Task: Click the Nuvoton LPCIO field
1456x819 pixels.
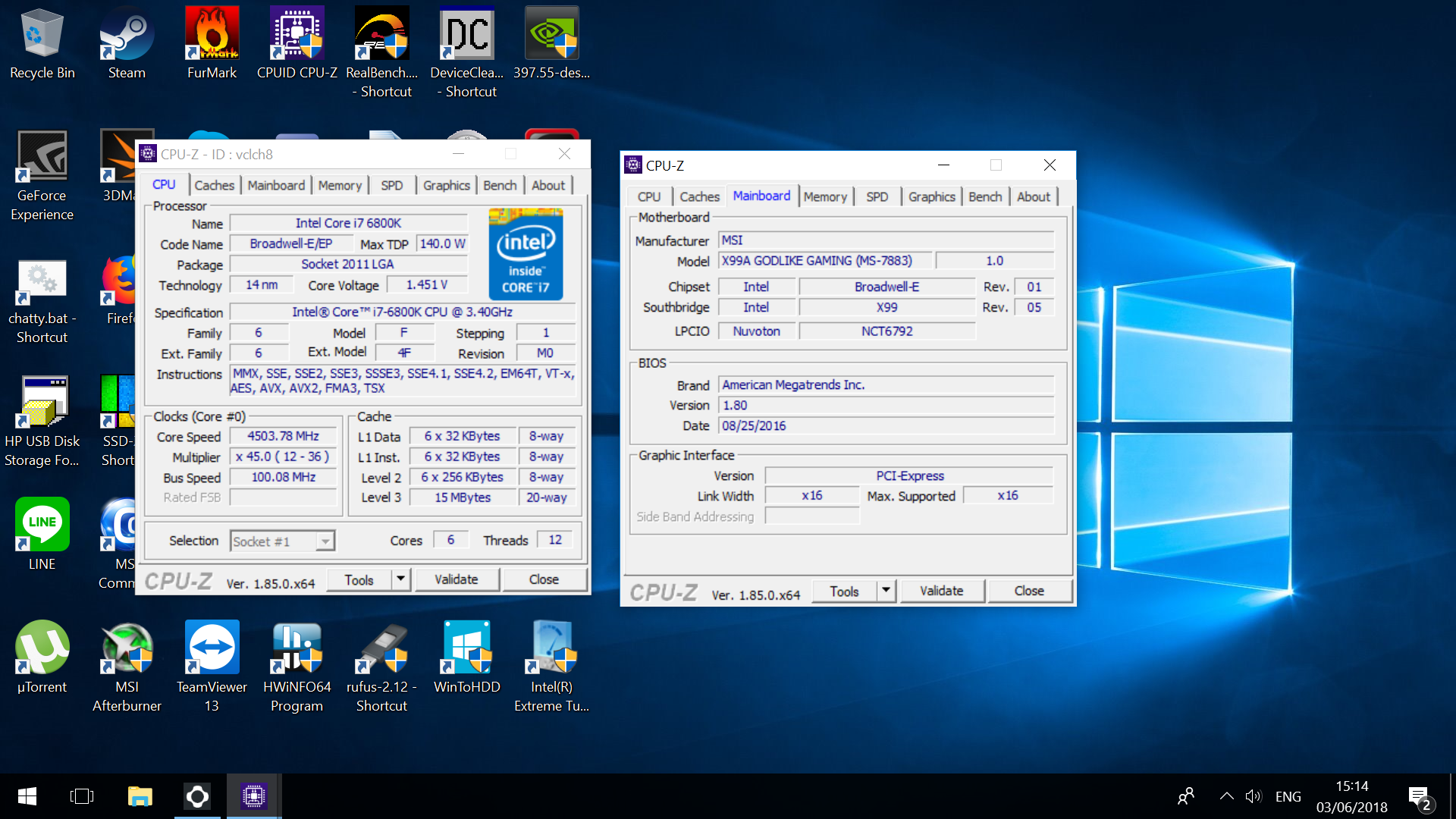Action: pos(756,331)
